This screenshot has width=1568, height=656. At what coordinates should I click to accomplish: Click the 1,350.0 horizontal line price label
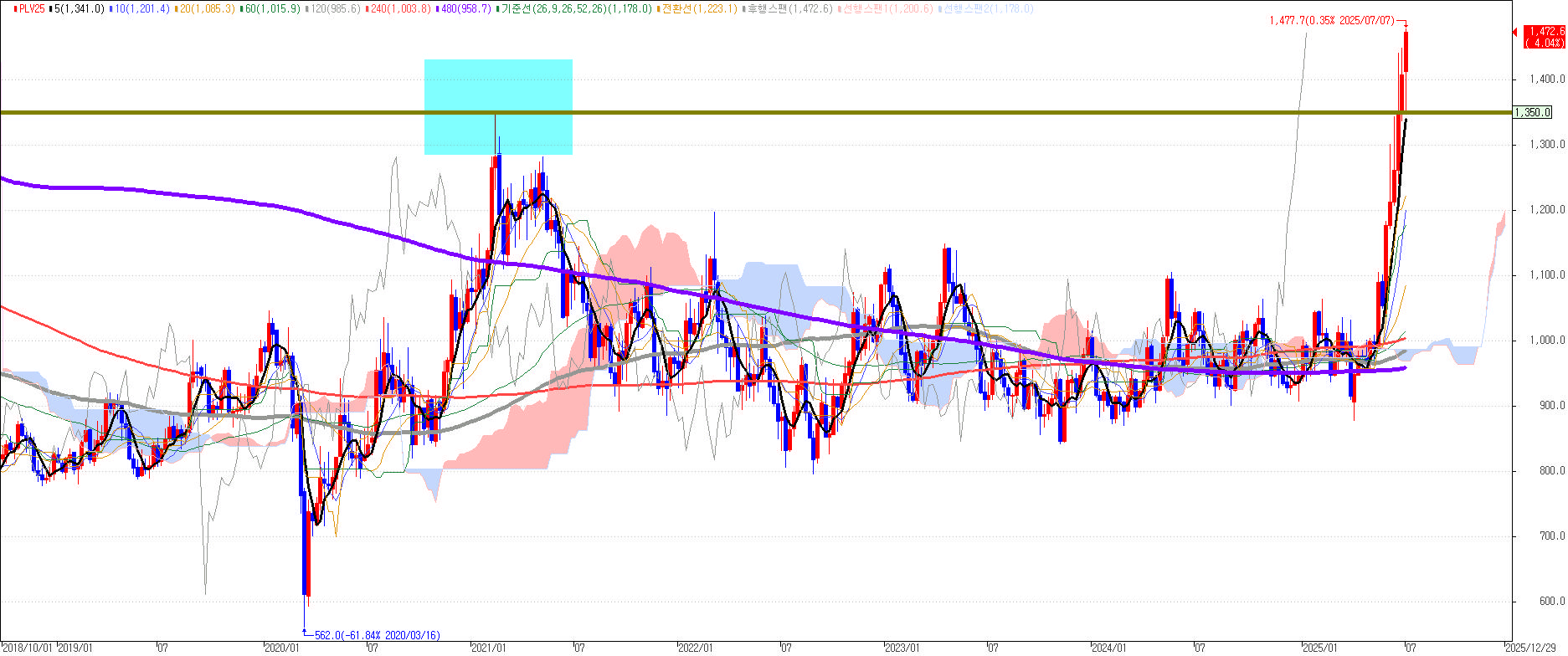coord(1533,113)
